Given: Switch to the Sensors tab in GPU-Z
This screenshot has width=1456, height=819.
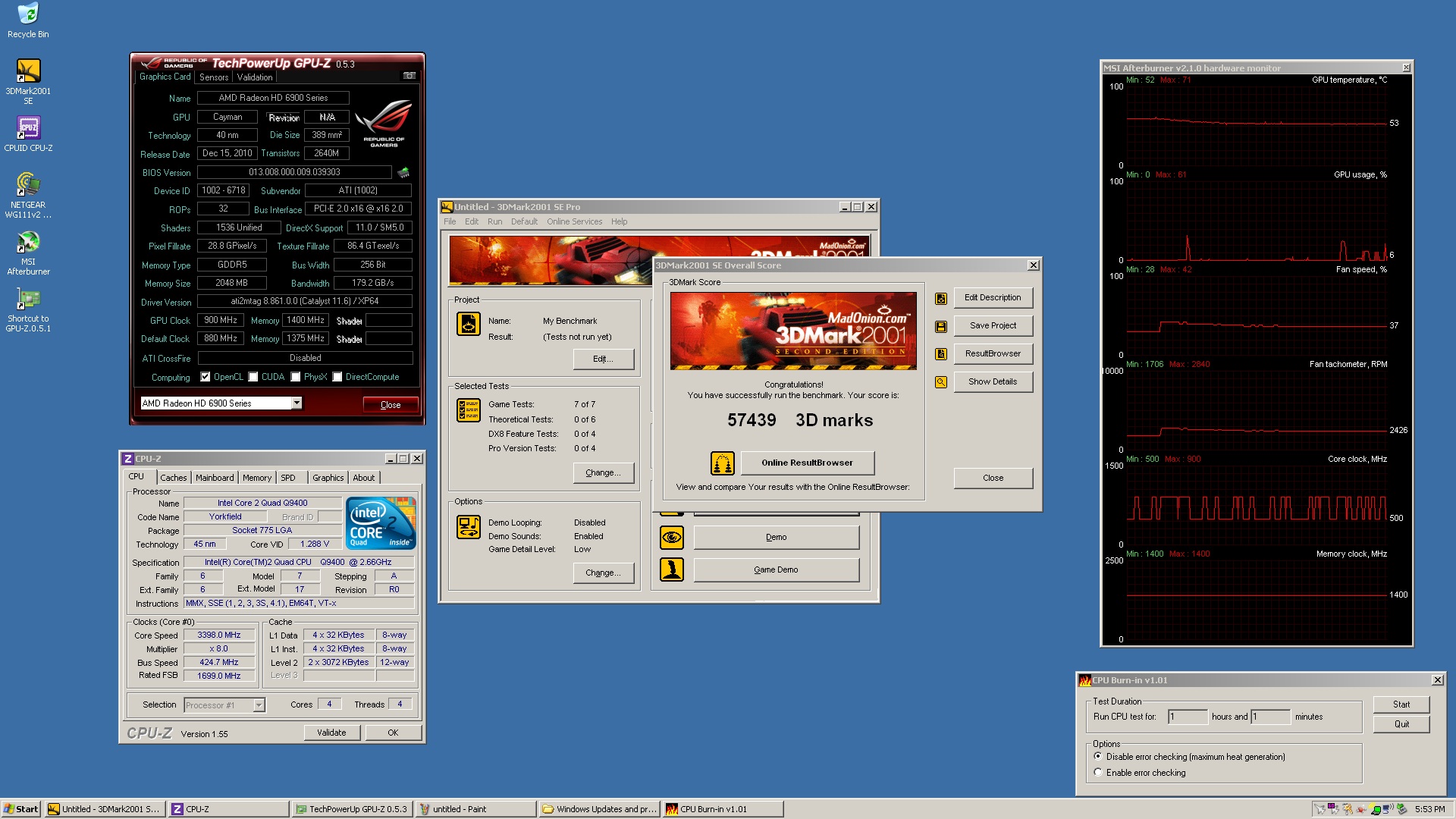Looking at the screenshot, I should pyautogui.click(x=214, y=77).
